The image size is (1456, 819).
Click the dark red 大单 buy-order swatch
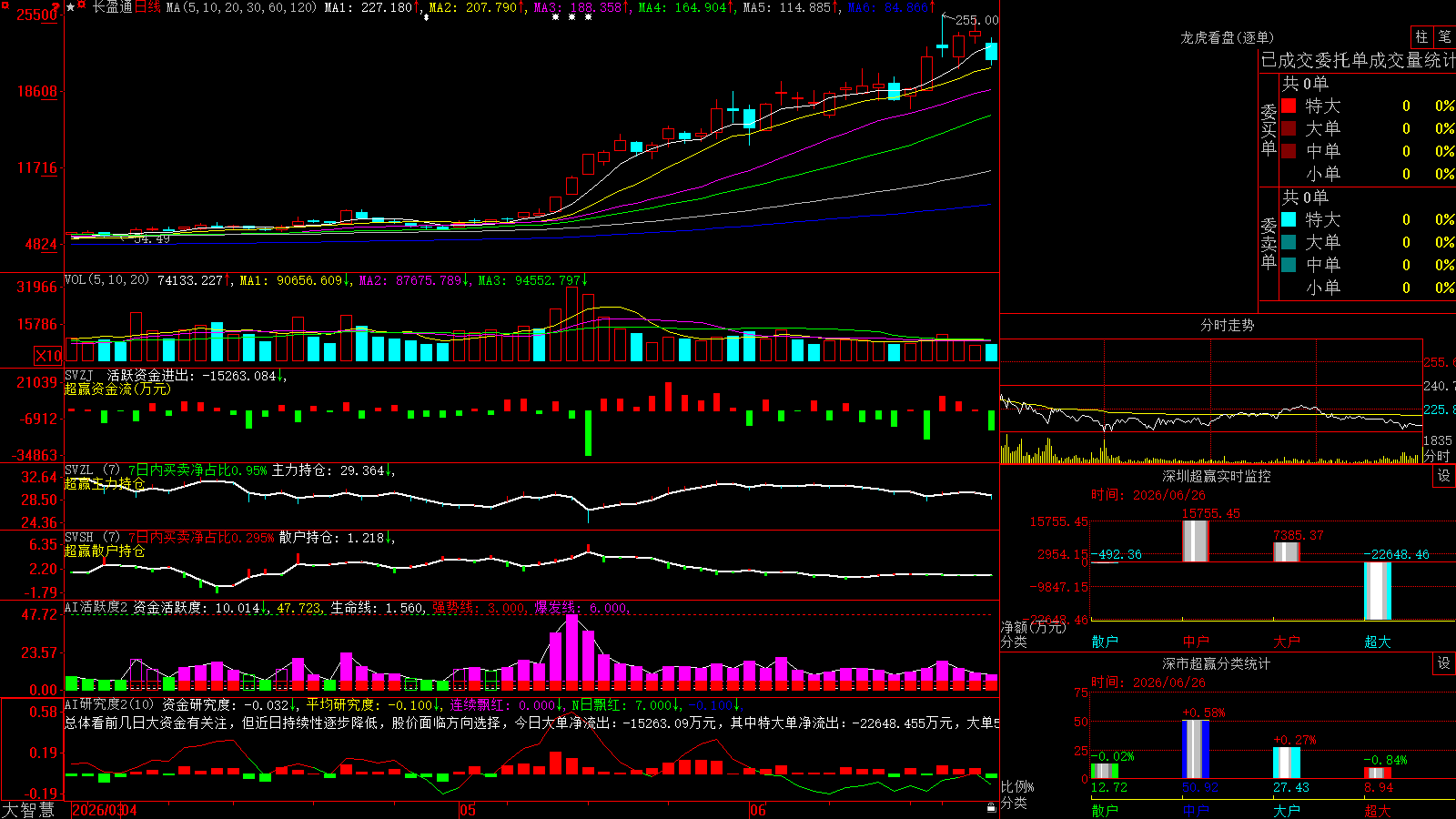click(1289, 128)
